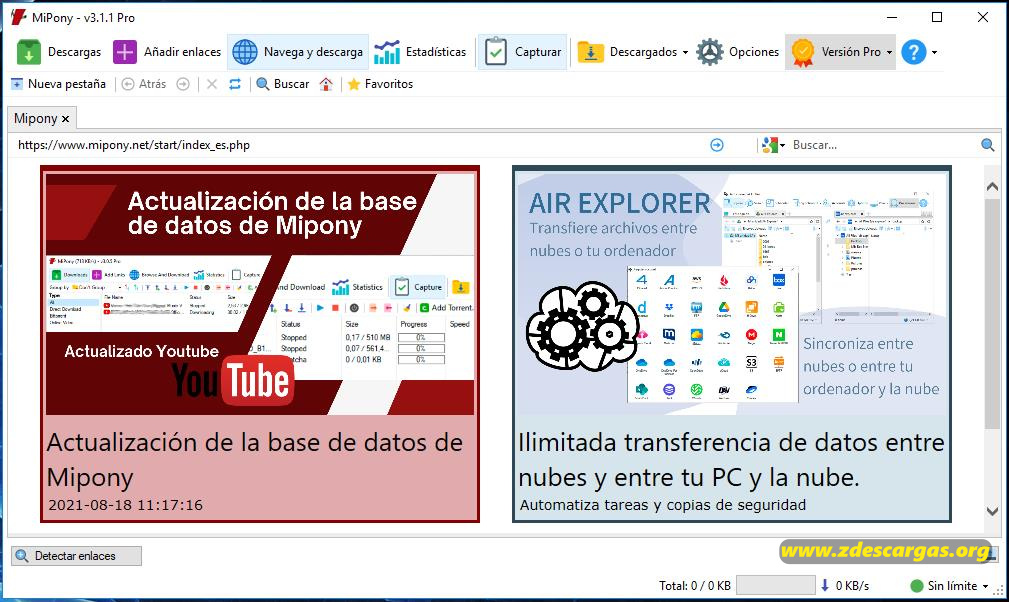Click the '2021-08-18 11:17:16' date text
This screenshot has height=602, width=1009.
point(125,505)
